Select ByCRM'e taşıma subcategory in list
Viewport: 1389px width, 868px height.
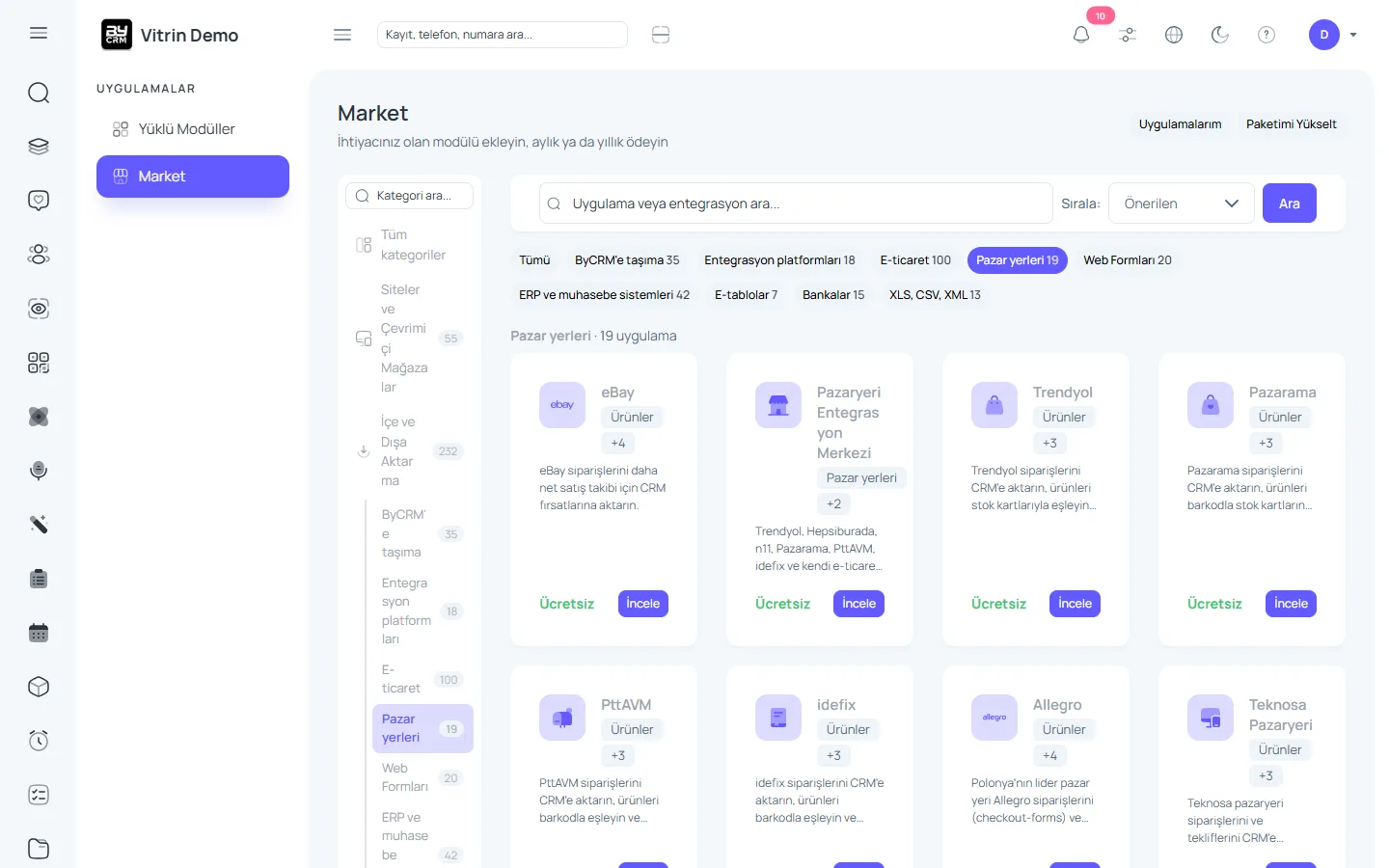(422, 533)
